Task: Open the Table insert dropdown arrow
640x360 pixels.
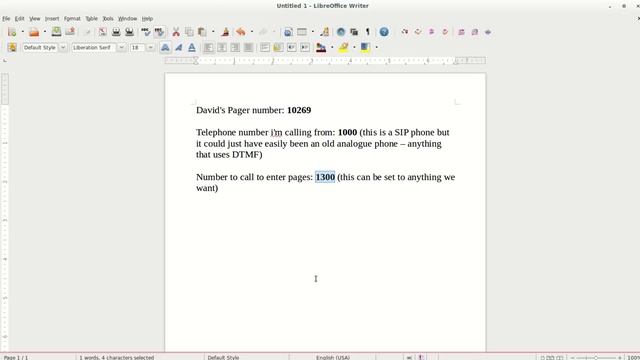Action: [313, 32]
